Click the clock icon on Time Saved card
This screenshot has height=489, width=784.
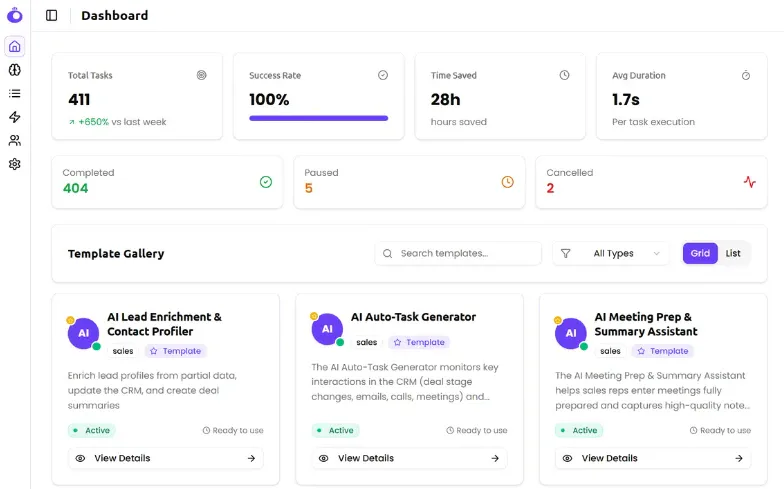click(x=564, y=75)
